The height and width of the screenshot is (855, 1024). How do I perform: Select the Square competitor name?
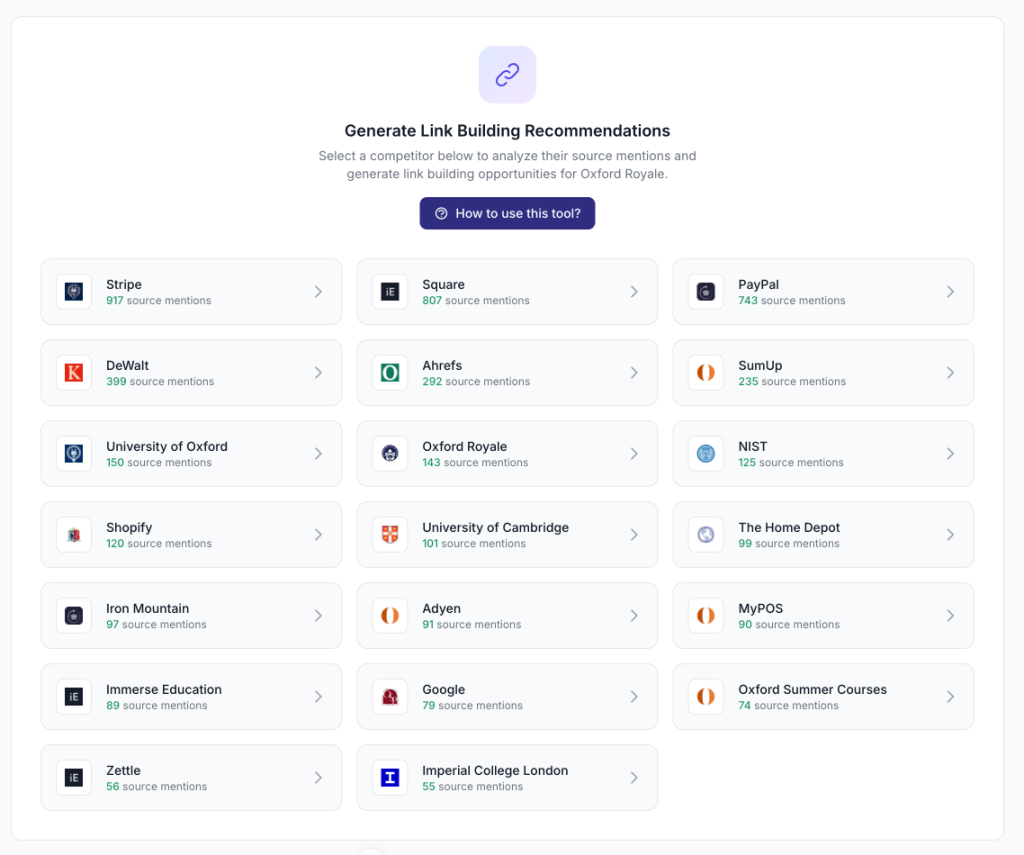pyautogui.click(x=443, y=284)
